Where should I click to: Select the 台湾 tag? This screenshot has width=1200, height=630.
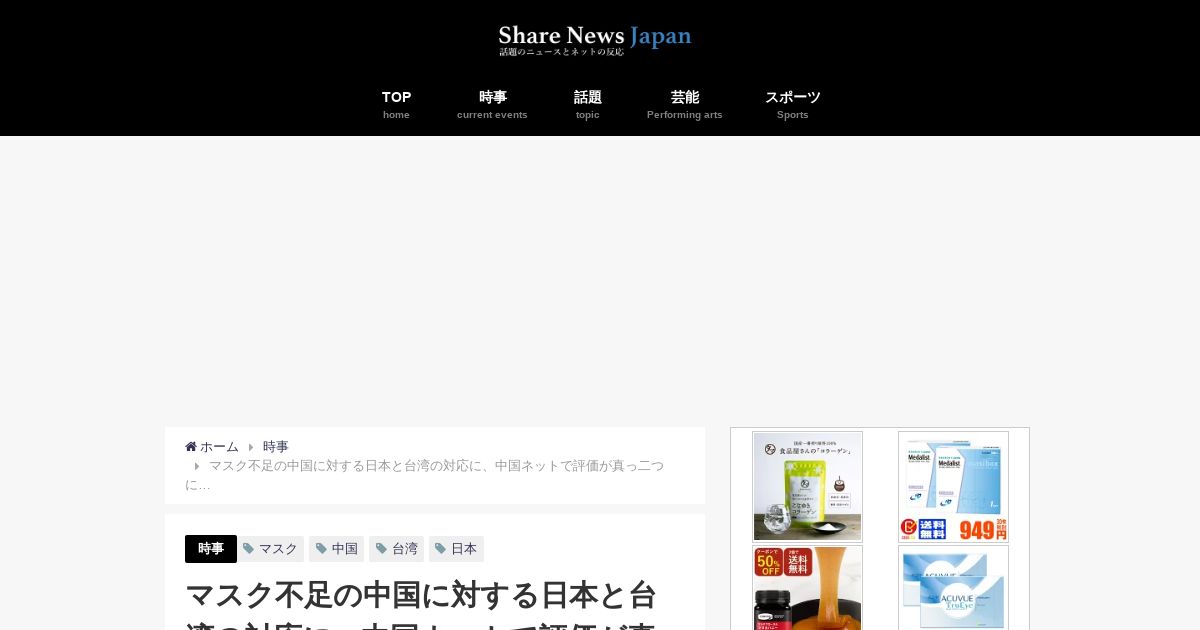396,549
